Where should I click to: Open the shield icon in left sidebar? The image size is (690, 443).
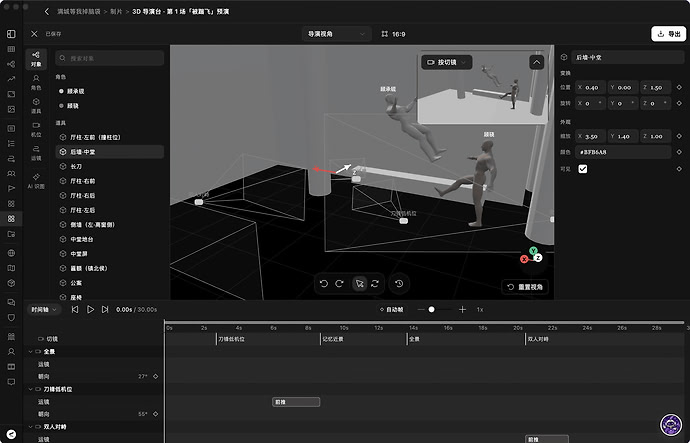[x=11, y=317]
